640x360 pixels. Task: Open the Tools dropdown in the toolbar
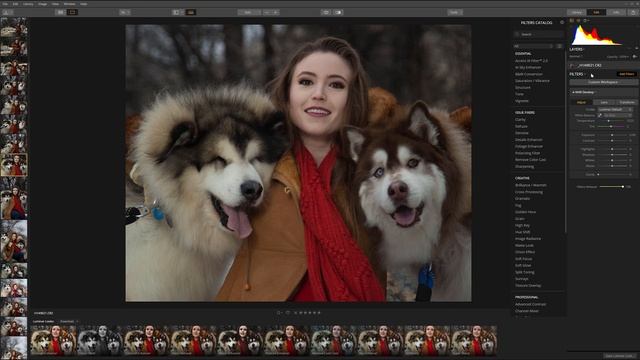(x=454, y=12)
